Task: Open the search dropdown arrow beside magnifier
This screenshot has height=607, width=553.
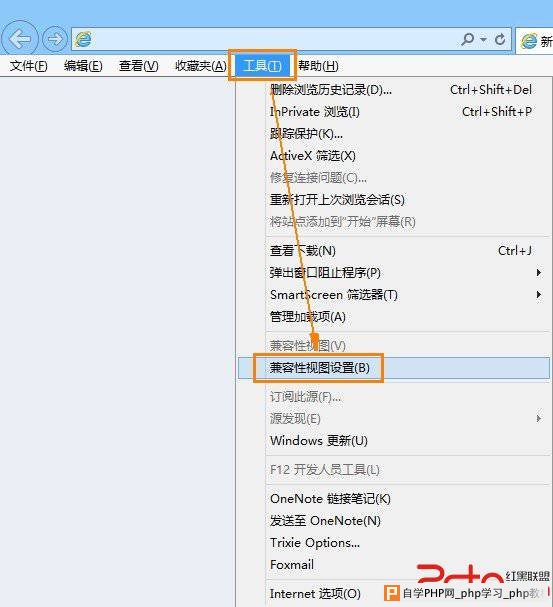Action: [x=483, y=39]
